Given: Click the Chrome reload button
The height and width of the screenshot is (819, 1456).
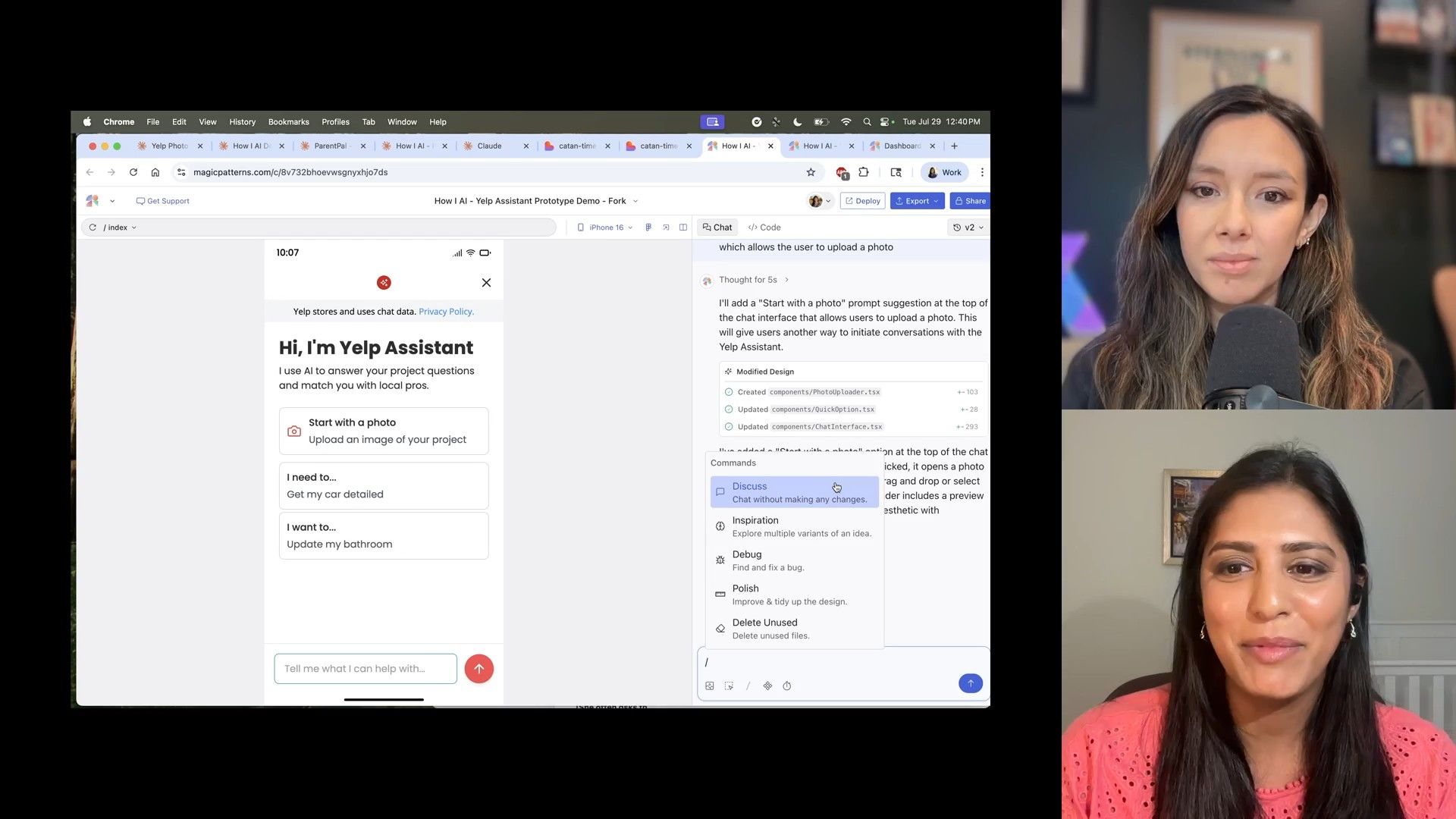Looking at the screenshot, I should click(x=133, y=172).
